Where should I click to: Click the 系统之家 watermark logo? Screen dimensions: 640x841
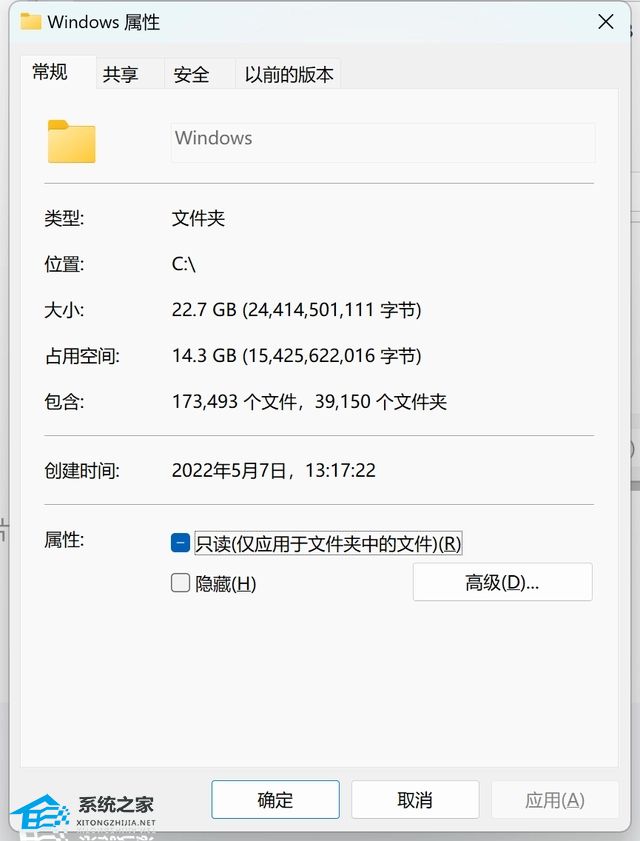[83, 811]
